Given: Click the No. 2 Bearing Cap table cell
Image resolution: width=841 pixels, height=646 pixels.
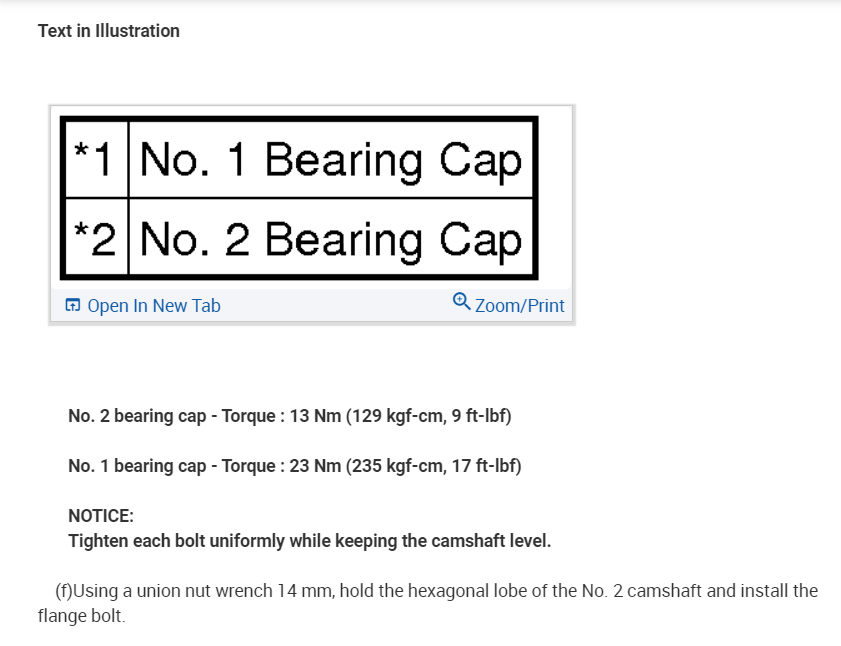Looking at the screenshot, I should pyautogui.click(x=331, y=240).
